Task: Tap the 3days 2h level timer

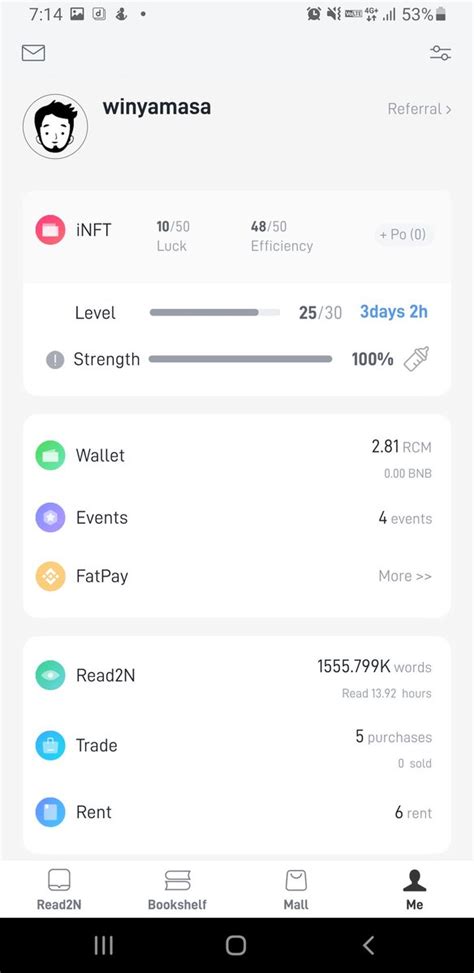Action: click(394, 312)
